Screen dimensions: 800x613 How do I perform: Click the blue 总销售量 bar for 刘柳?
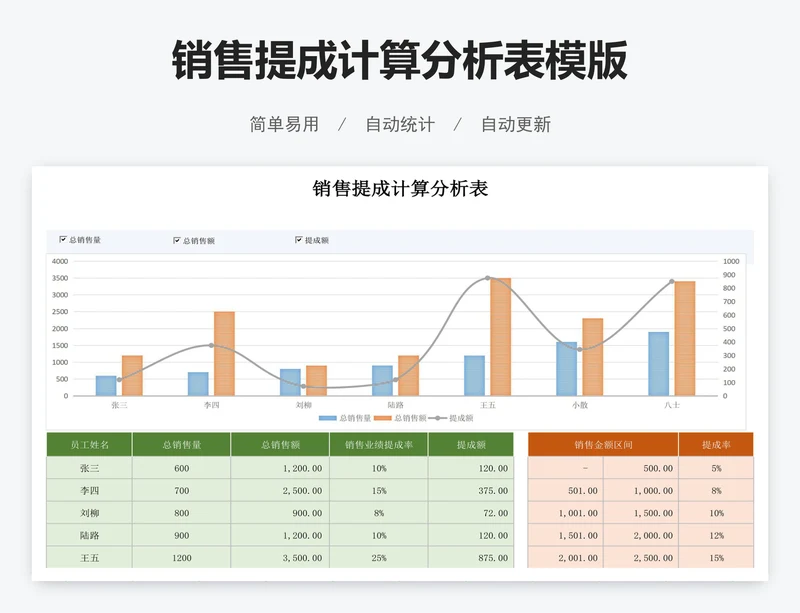(x=290, y=382)
